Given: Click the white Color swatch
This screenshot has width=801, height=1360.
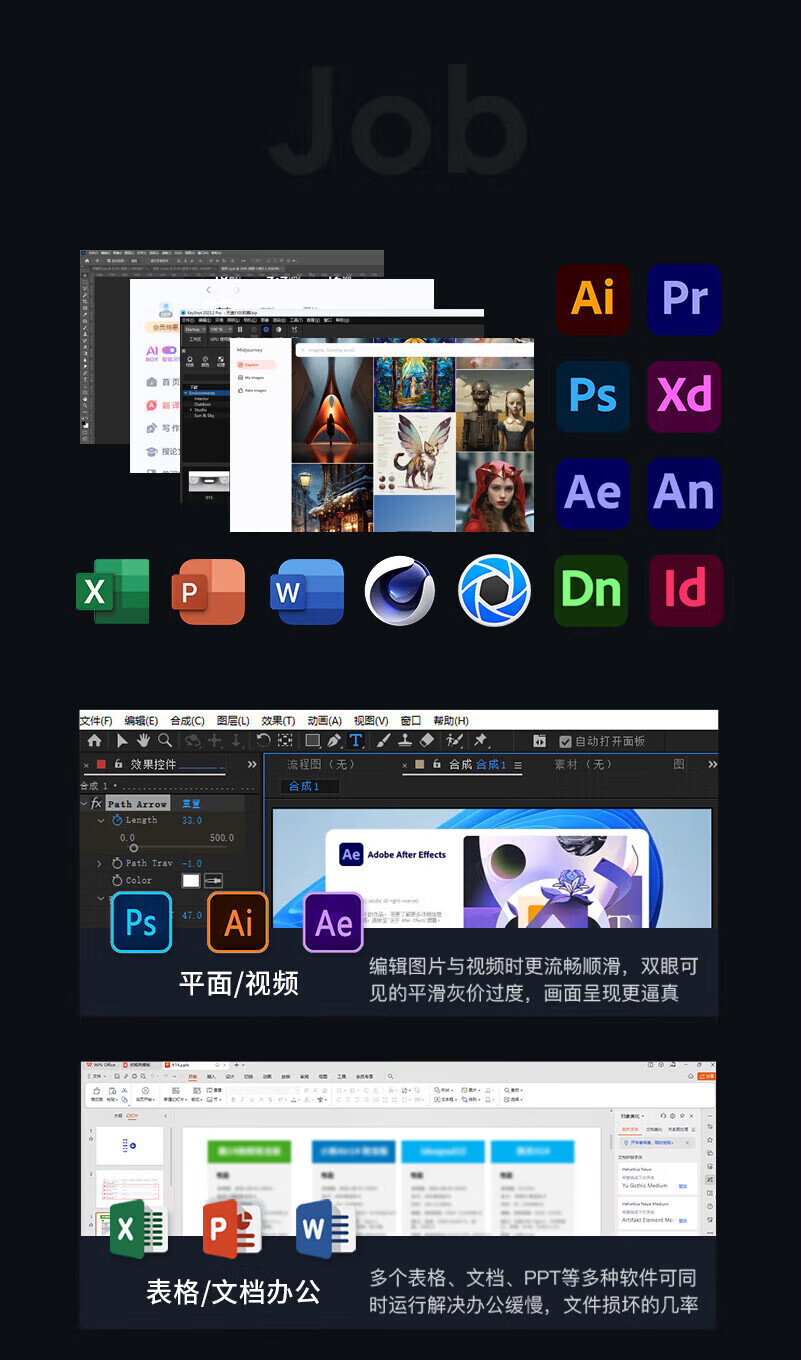Looking at the screenshot, I should [191, 881].
